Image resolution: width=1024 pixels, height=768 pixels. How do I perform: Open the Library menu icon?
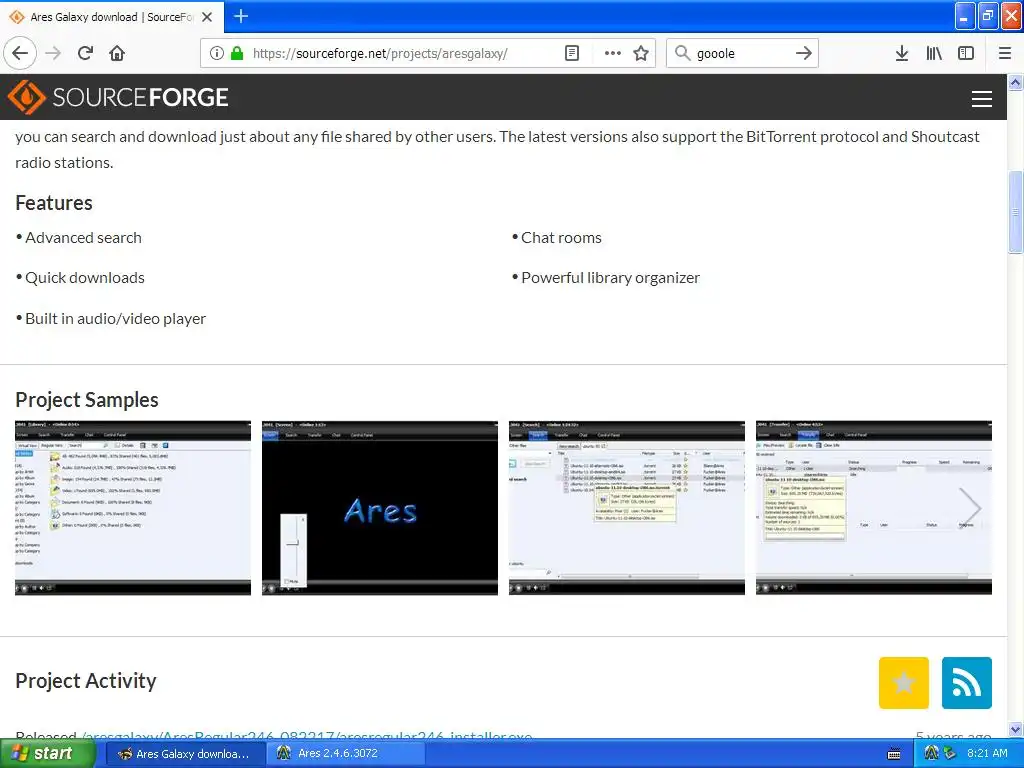point(934,53)
